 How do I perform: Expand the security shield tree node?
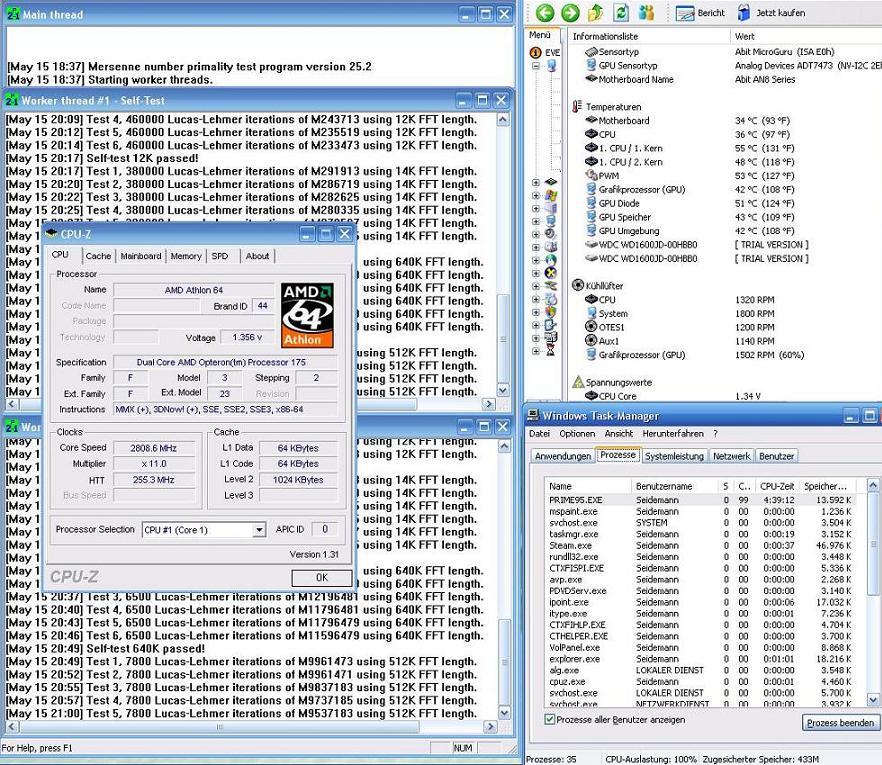coord(536,312)
